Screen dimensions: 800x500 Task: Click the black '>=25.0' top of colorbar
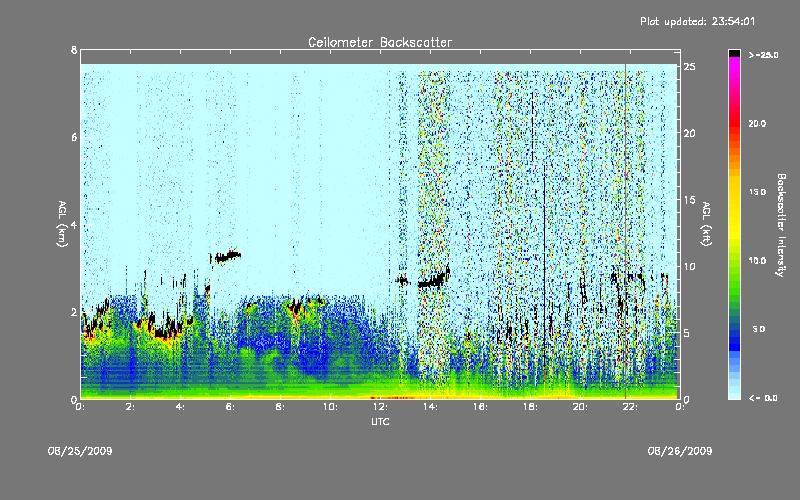click(734, 53)
